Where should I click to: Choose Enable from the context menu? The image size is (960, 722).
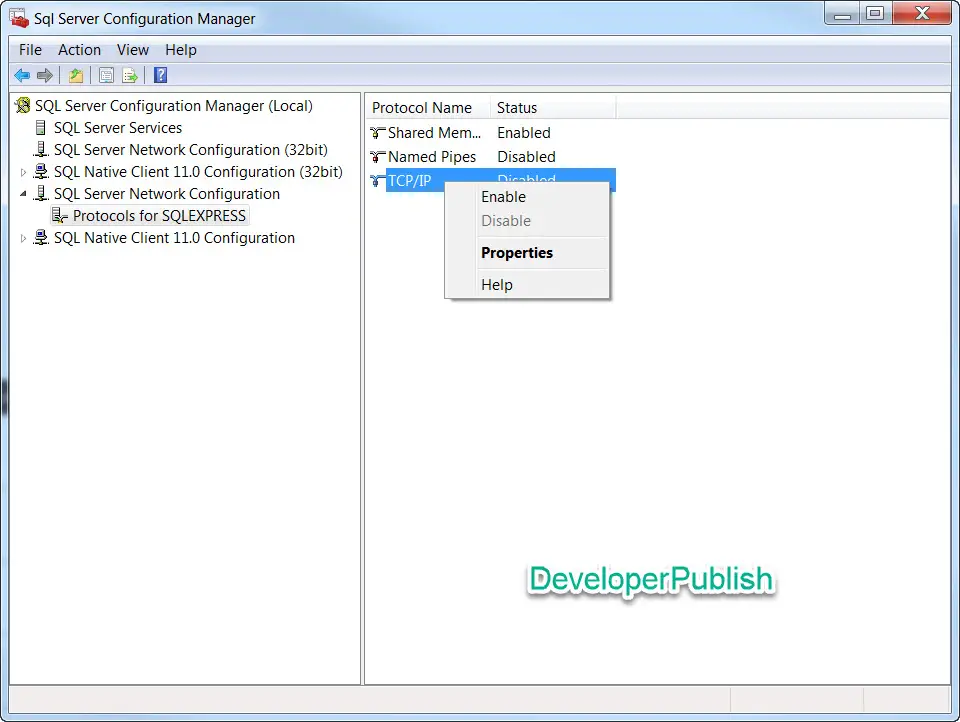tap(527, 197)
